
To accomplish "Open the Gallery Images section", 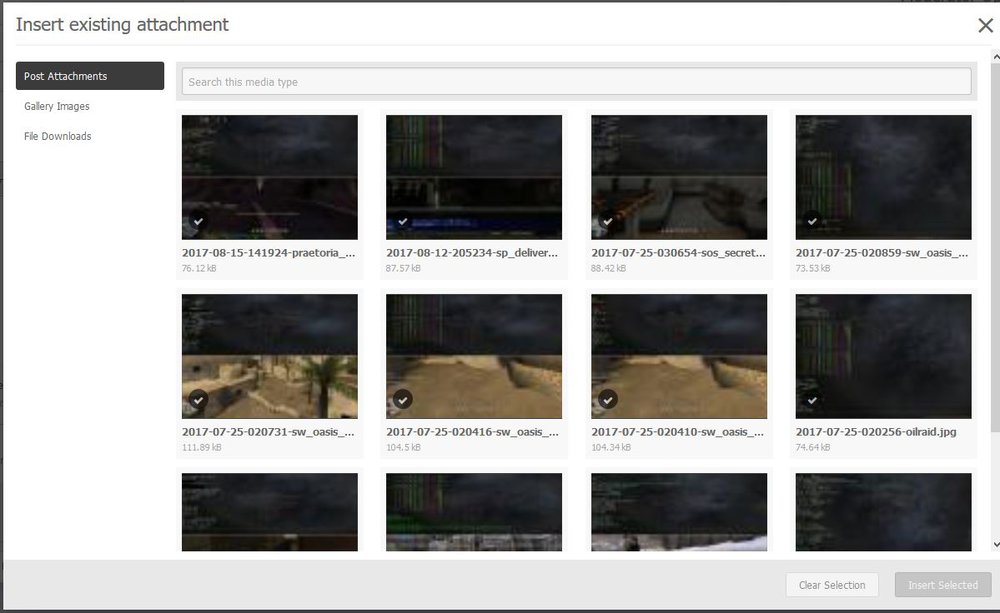I will (x=57, y=106).
